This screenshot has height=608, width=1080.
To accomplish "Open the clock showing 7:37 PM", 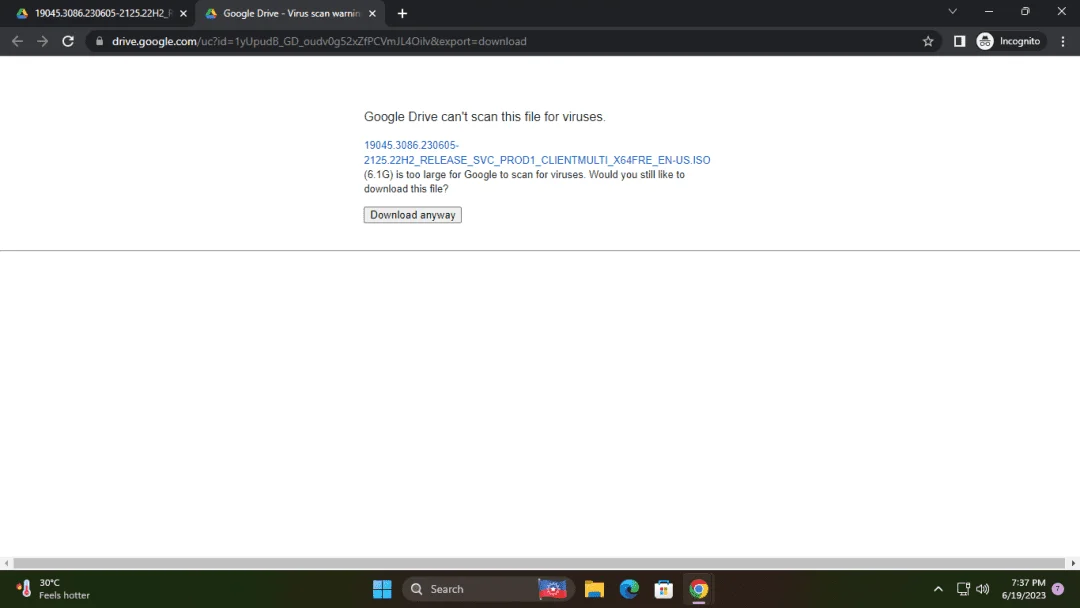I will [1024, 589].
